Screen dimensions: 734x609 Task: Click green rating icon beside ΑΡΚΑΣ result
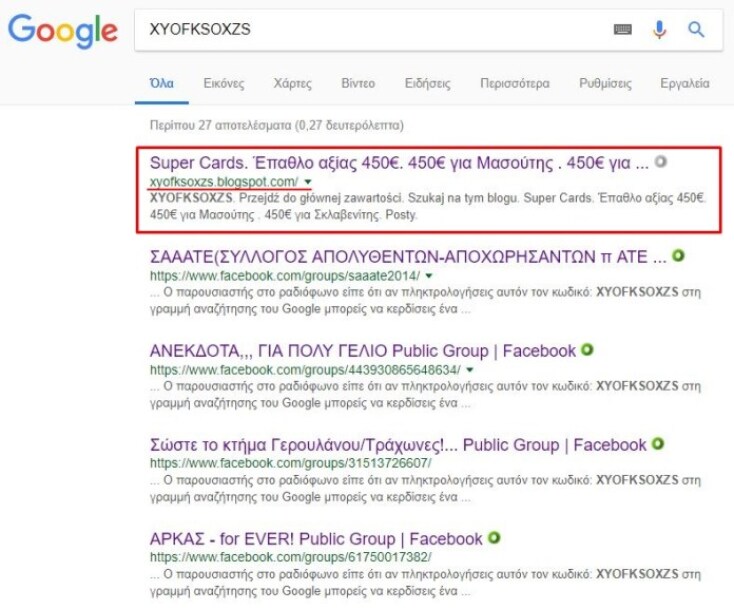coord(494,538)
